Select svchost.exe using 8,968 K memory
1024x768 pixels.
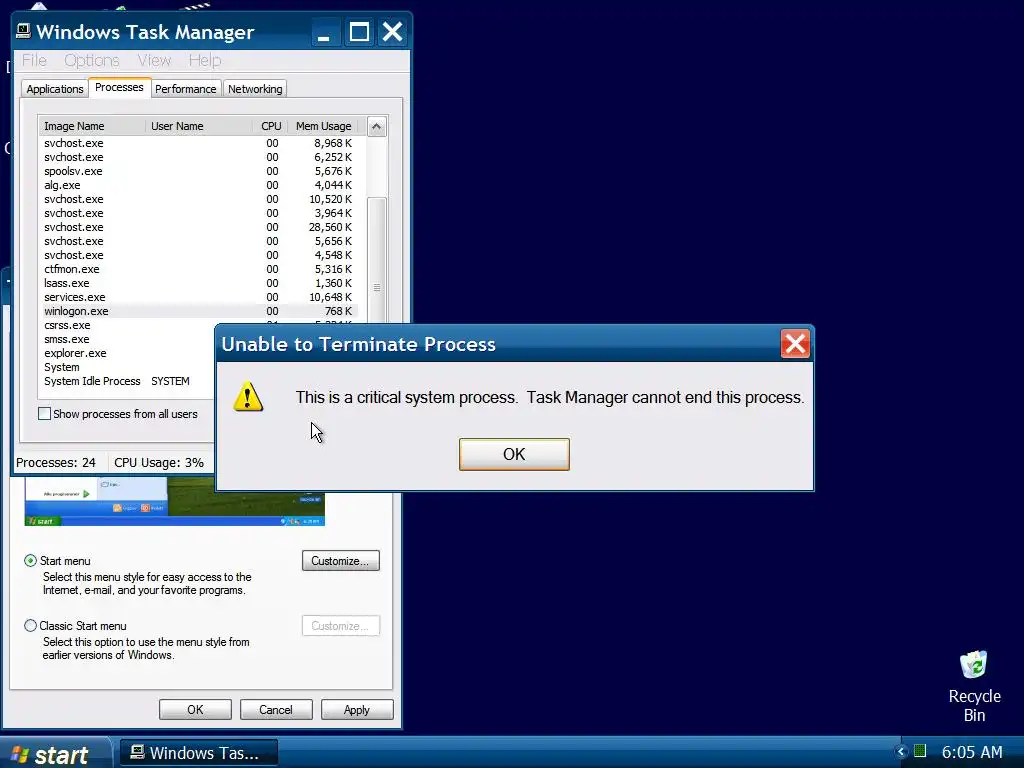199,143
